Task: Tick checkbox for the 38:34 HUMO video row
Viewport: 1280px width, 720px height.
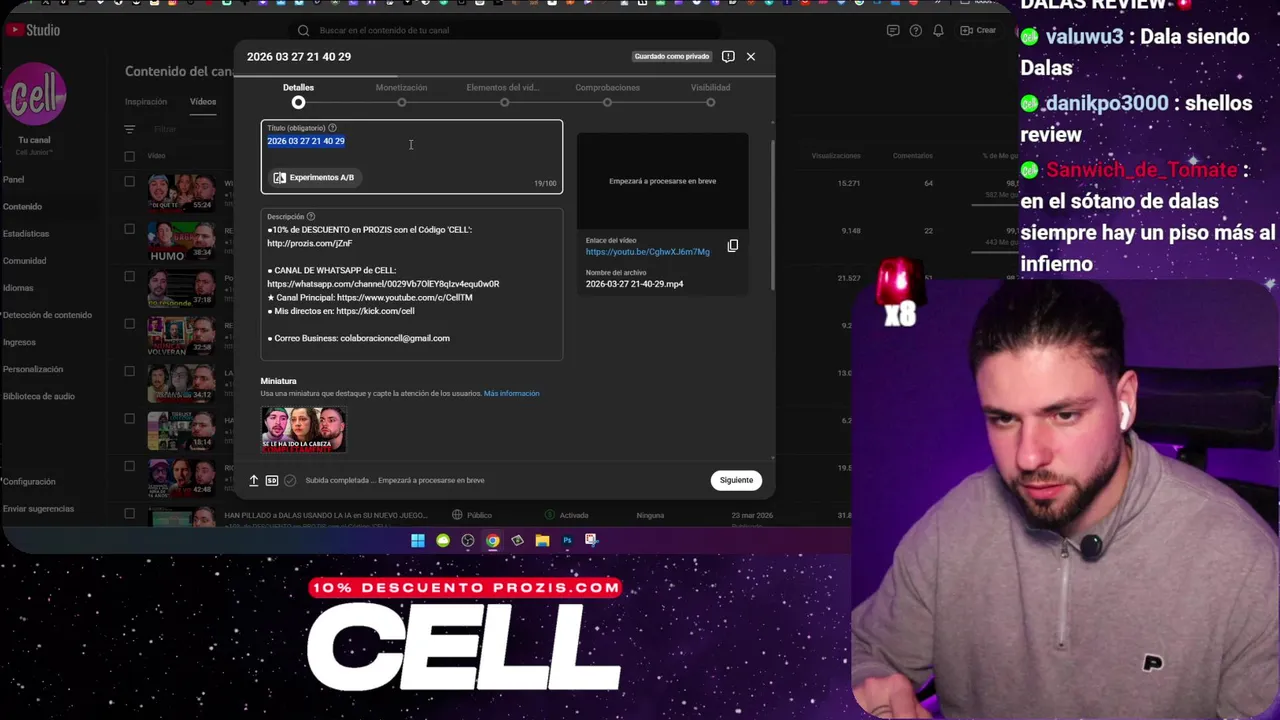Action: (x=129, y=229)
